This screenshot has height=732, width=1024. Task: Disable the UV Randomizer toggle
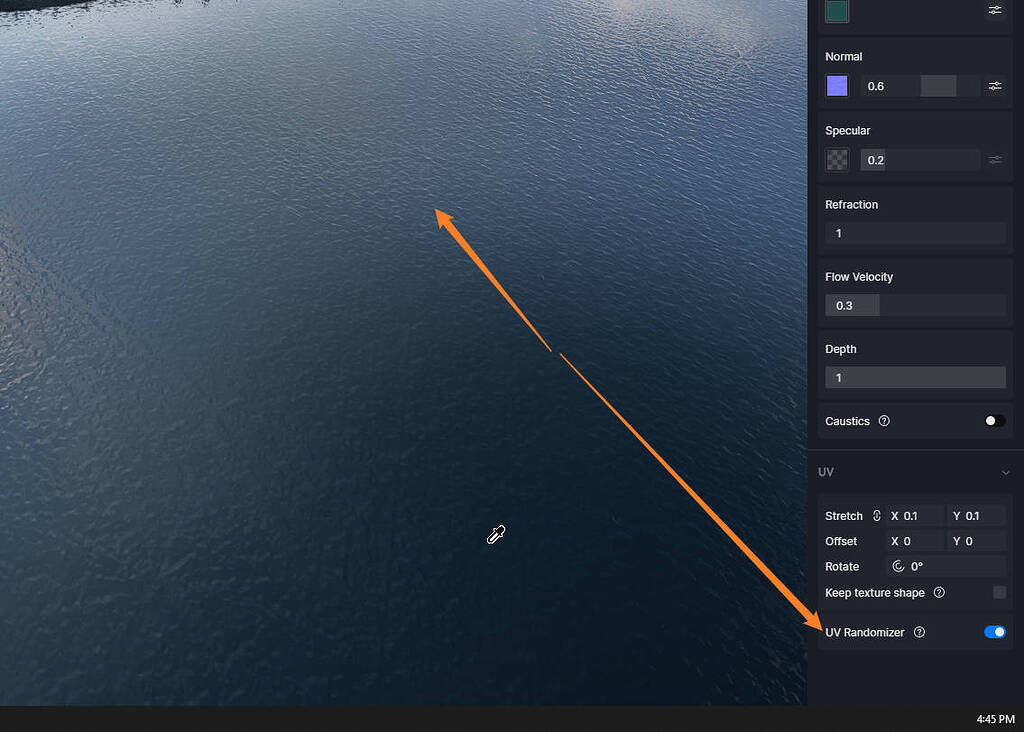click(994, 631)
